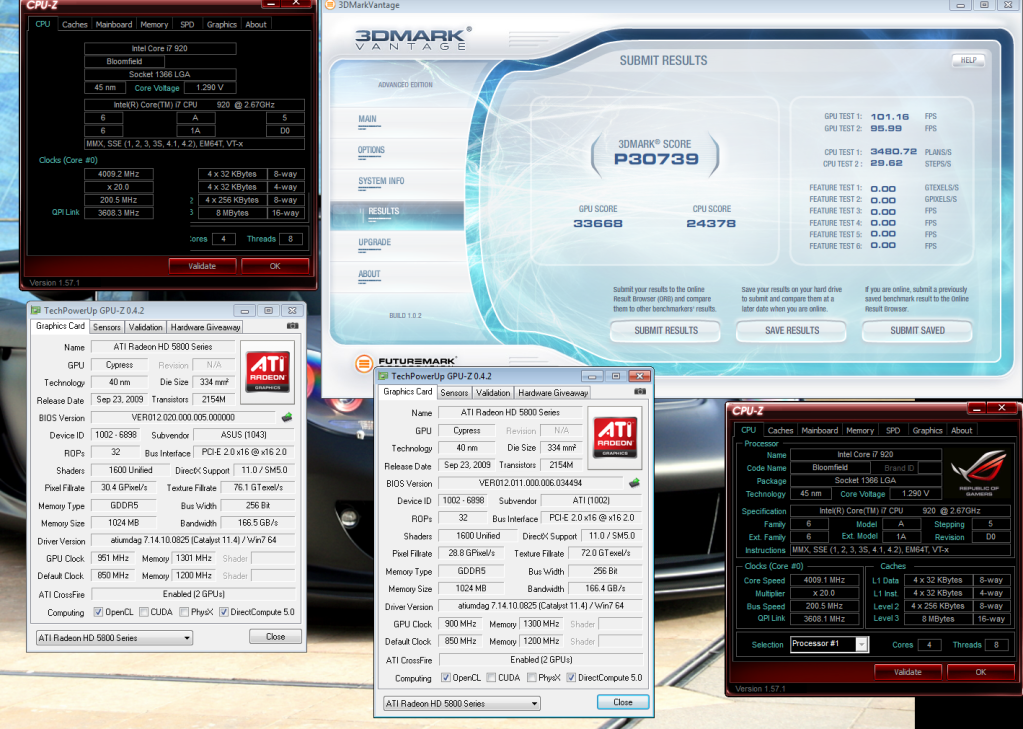Viewport: 1023px width, 729px height.
Task: Open the MAIN page in 3DMark Vantage
Action: pos(367,119)
